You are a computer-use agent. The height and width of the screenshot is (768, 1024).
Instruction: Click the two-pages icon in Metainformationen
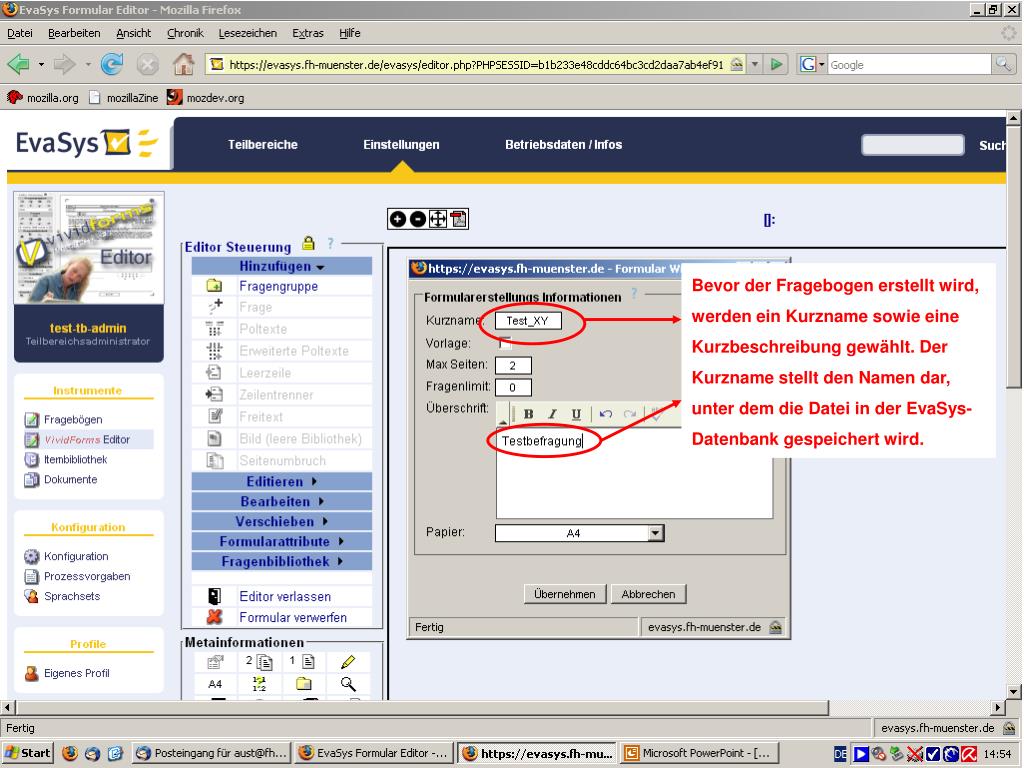(259, 662)
